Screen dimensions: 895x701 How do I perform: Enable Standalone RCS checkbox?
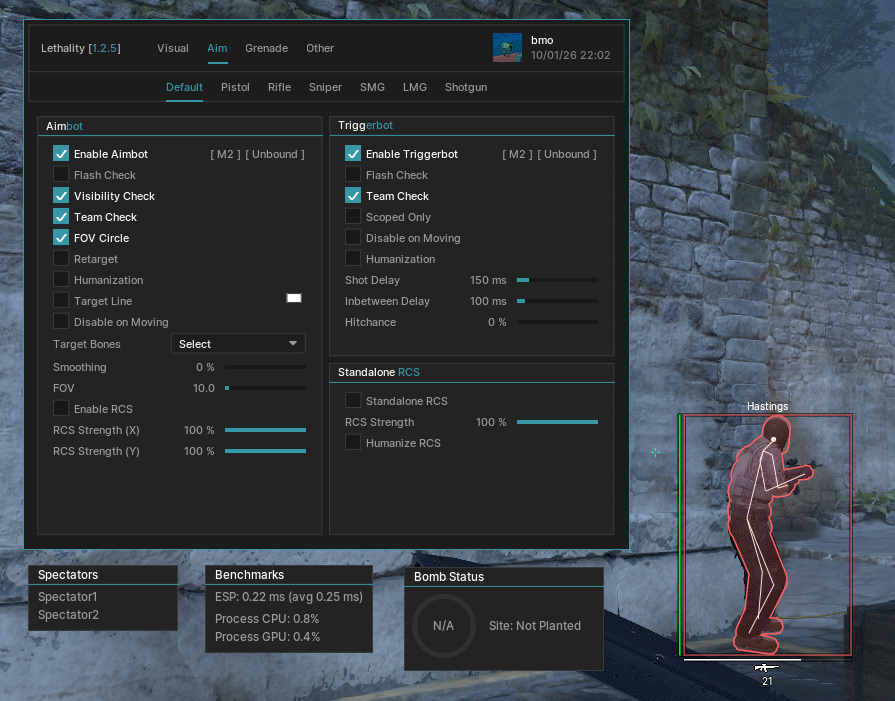pyautogui.click(x=353, y=401)
